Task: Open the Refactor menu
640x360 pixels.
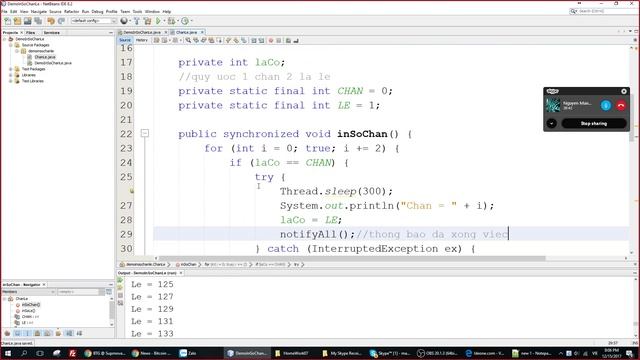Action: (x=71, y=11)
